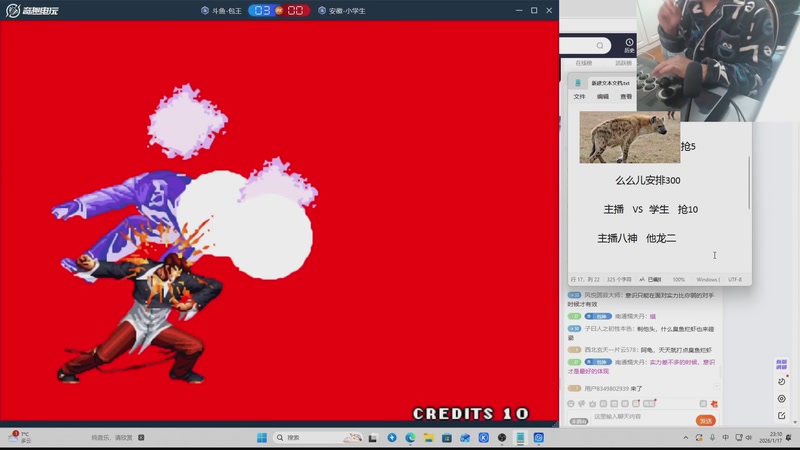Click the '主播 VS 学生 抢10' line
Viewport: 800px width, 450px height.
pyautogui.click(x=651, y=209)
